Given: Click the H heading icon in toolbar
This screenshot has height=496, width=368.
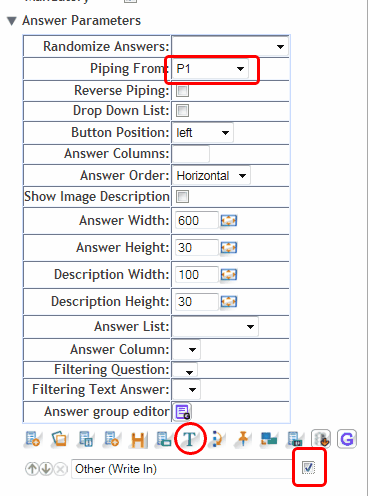Looking at the screenshot, I should pyautogui.click(x=138, y=440).
